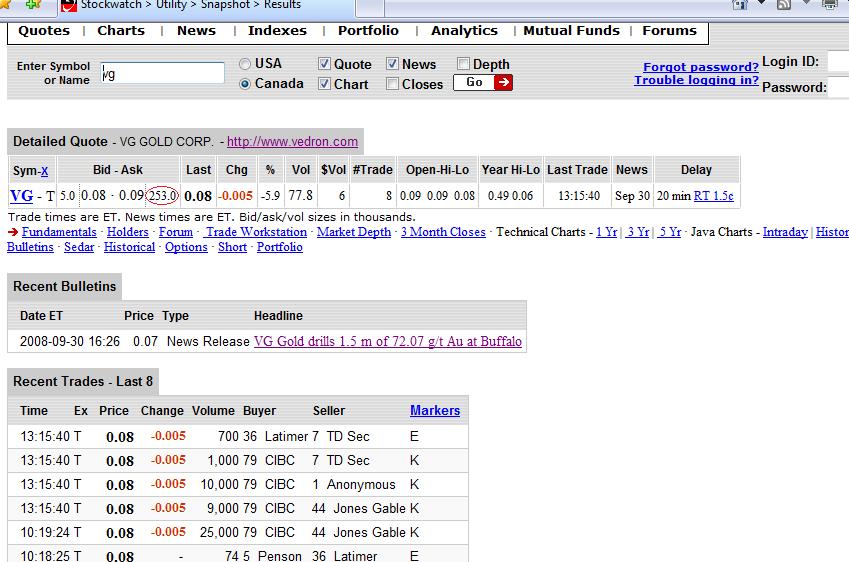This screenshot has height=562, width=849.
Task: Open the Trade Workstation link
Action: (256, 232)
